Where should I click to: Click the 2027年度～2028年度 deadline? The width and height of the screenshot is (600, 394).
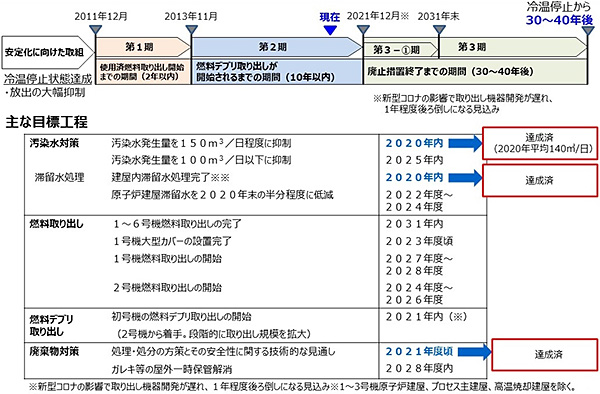(x=419, y=264)
